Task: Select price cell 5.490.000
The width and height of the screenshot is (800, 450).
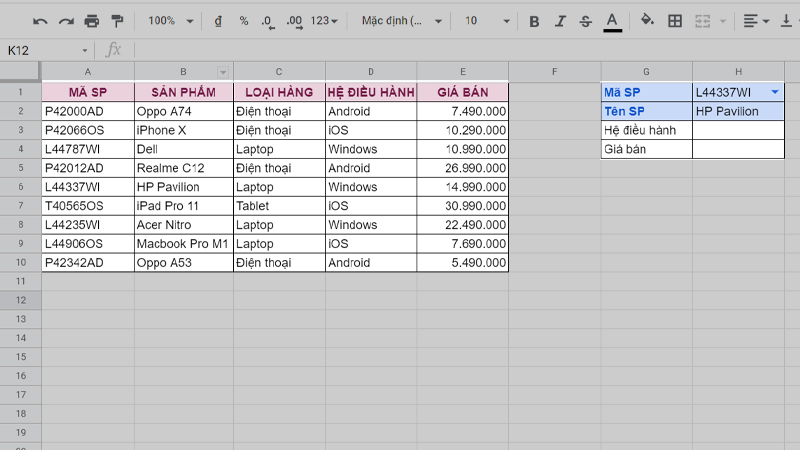Action: click(463, 262)
